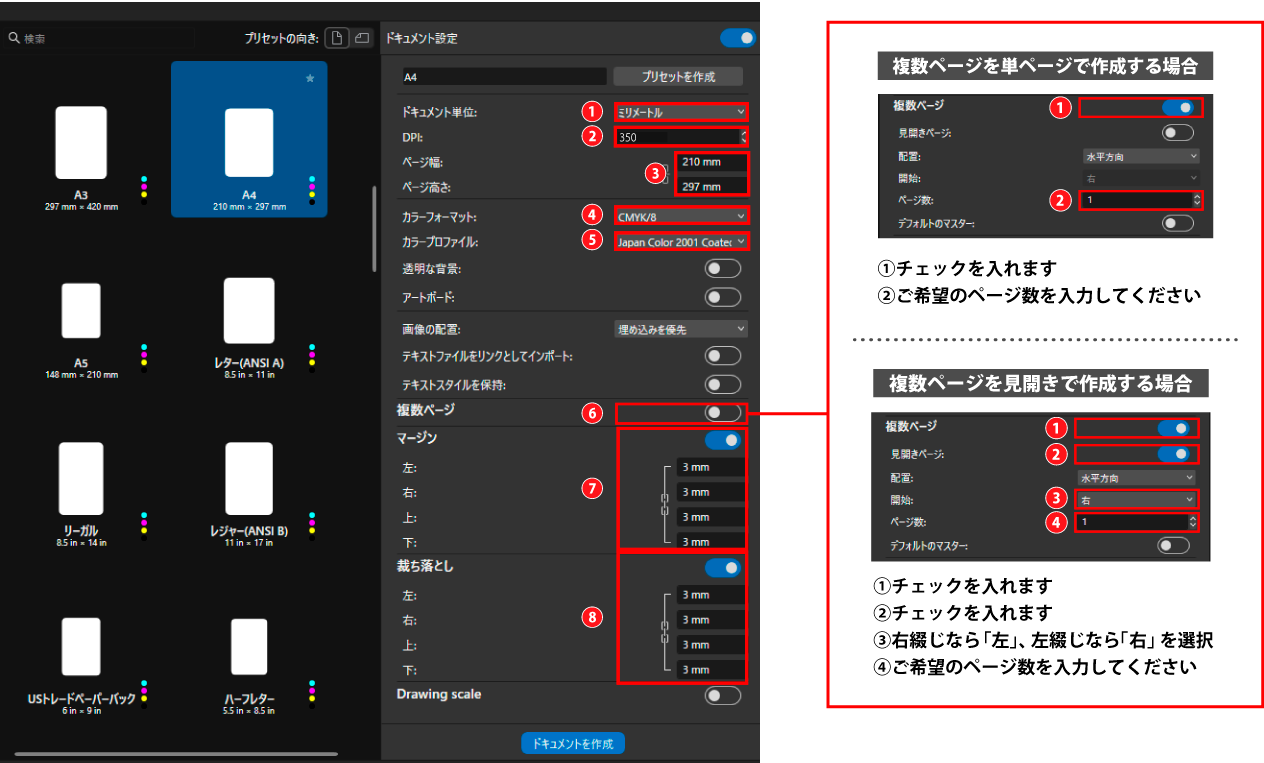This screenshot has width=1264, height=763.
Task: Click the DPI input field showing 350
Action: (x=675, y=137)
